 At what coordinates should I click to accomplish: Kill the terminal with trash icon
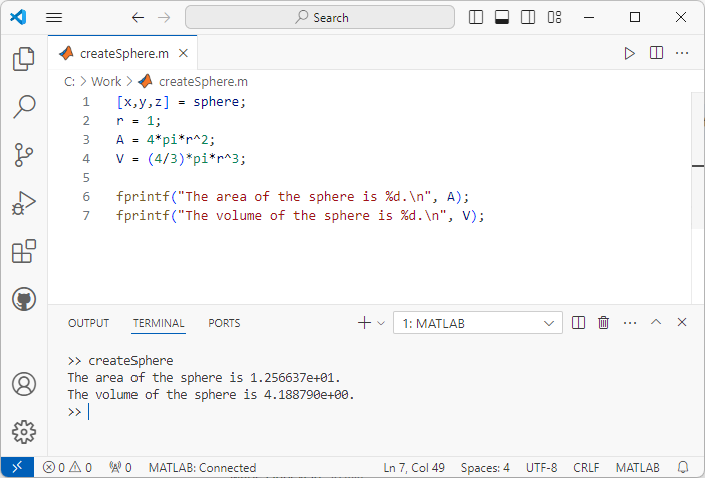pyautogui.click(x=603, y=323)
